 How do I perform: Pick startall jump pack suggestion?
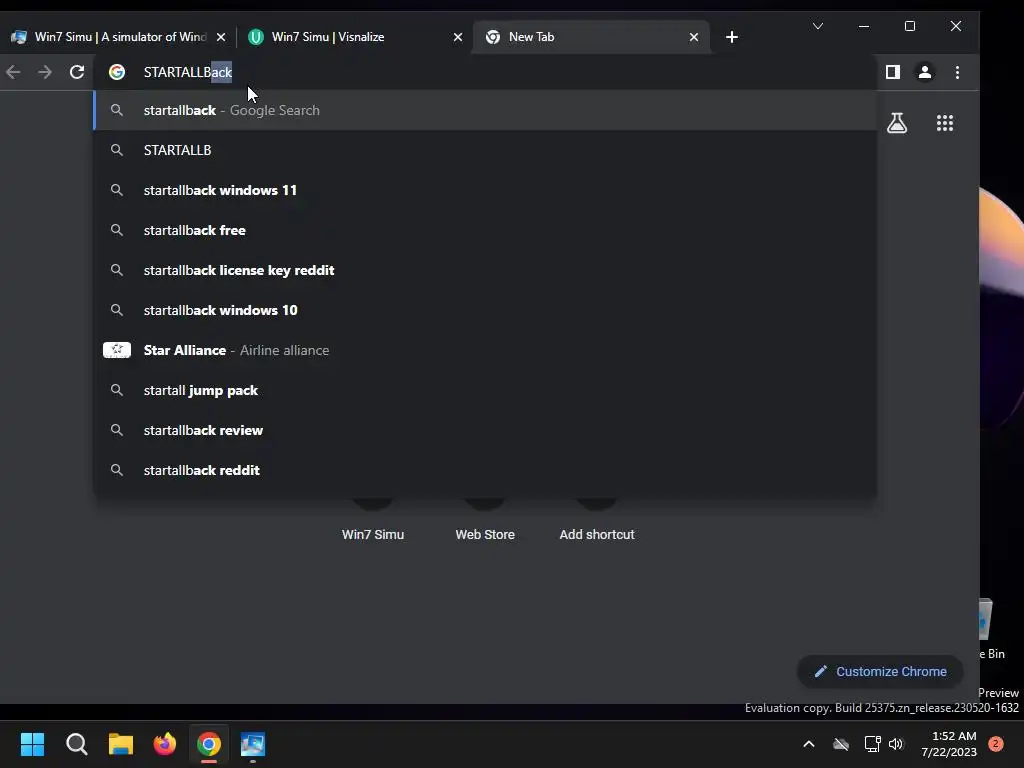click(x=485, y=390)
